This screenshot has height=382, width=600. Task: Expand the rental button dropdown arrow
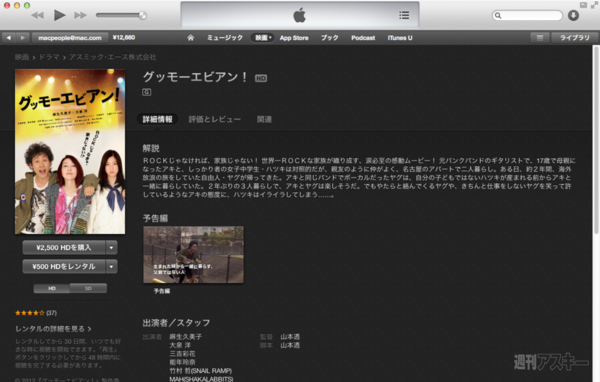(111, 266)
